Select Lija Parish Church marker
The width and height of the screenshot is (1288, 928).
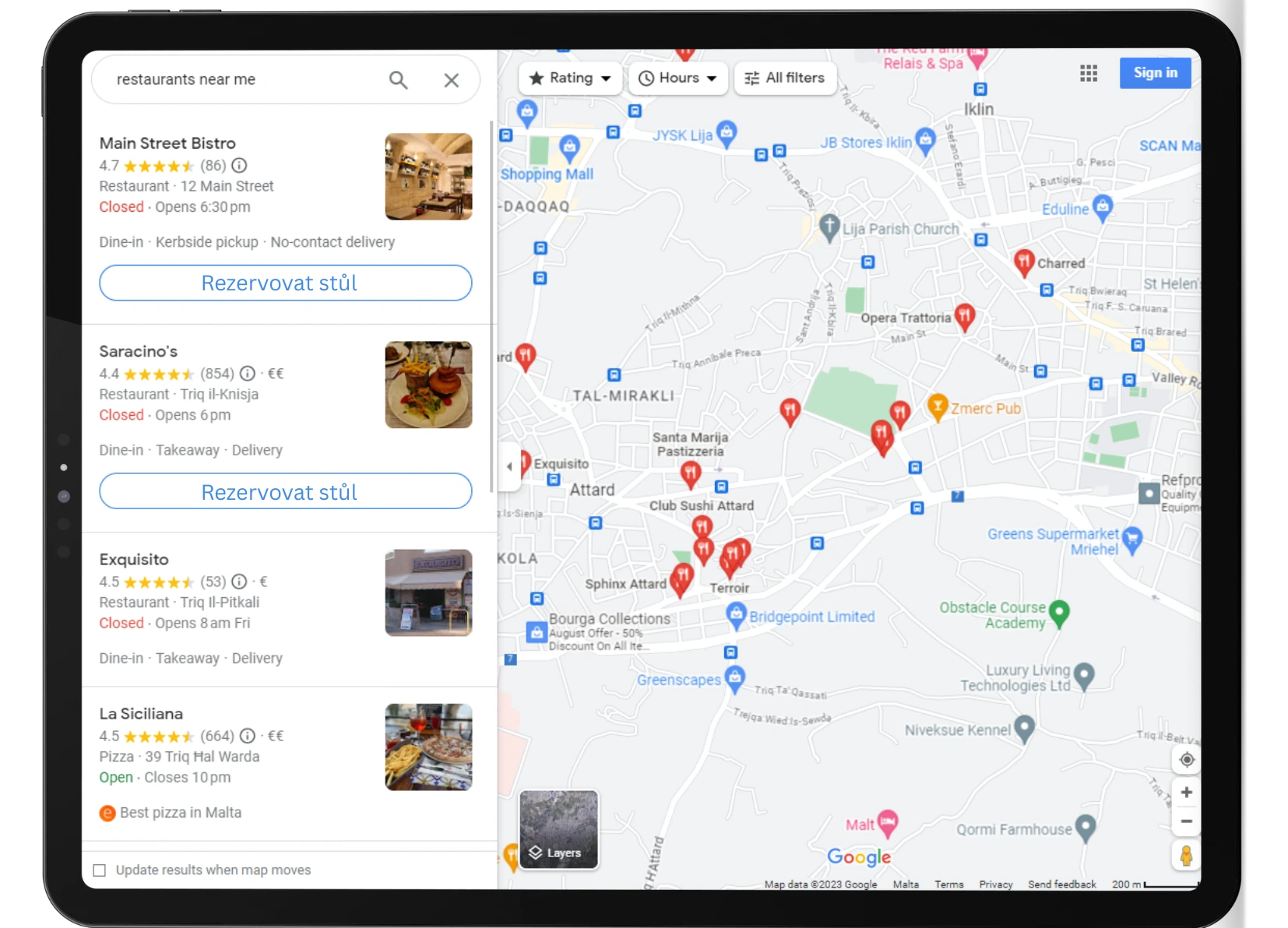tap(829, 227)
